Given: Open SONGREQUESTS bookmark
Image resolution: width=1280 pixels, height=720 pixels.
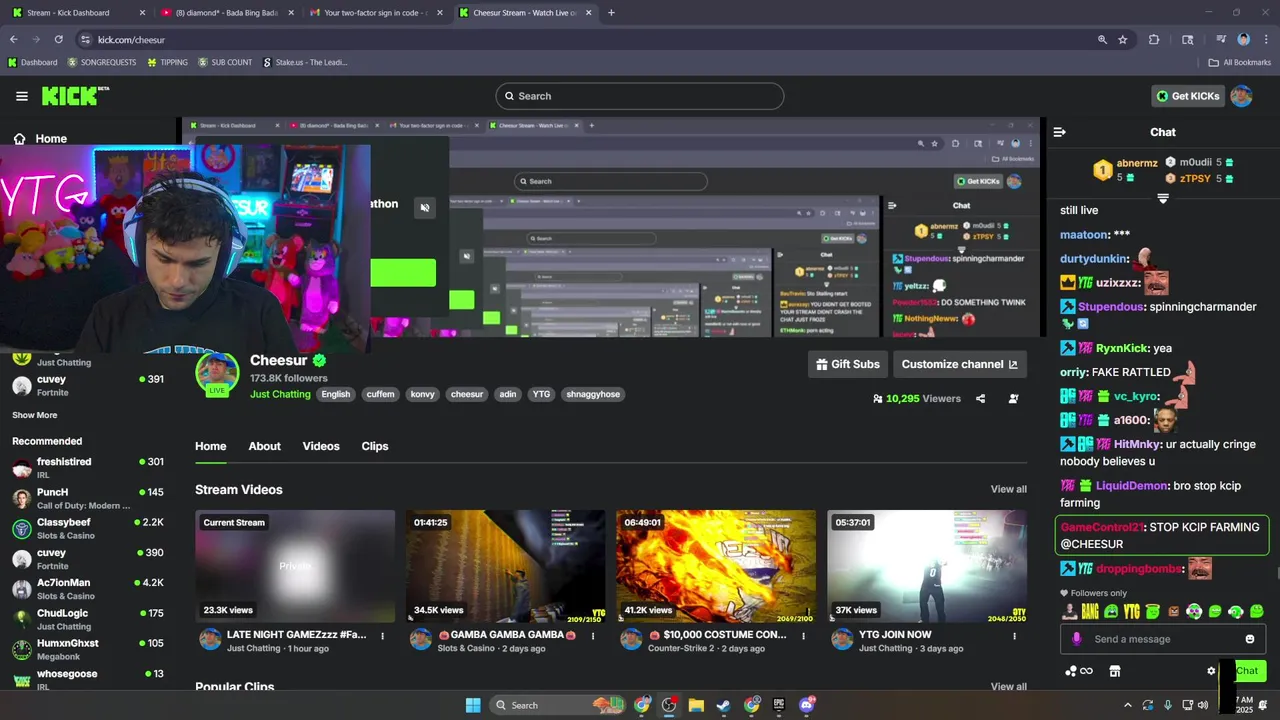Looking at the screenshot, I should pos(102,62).
